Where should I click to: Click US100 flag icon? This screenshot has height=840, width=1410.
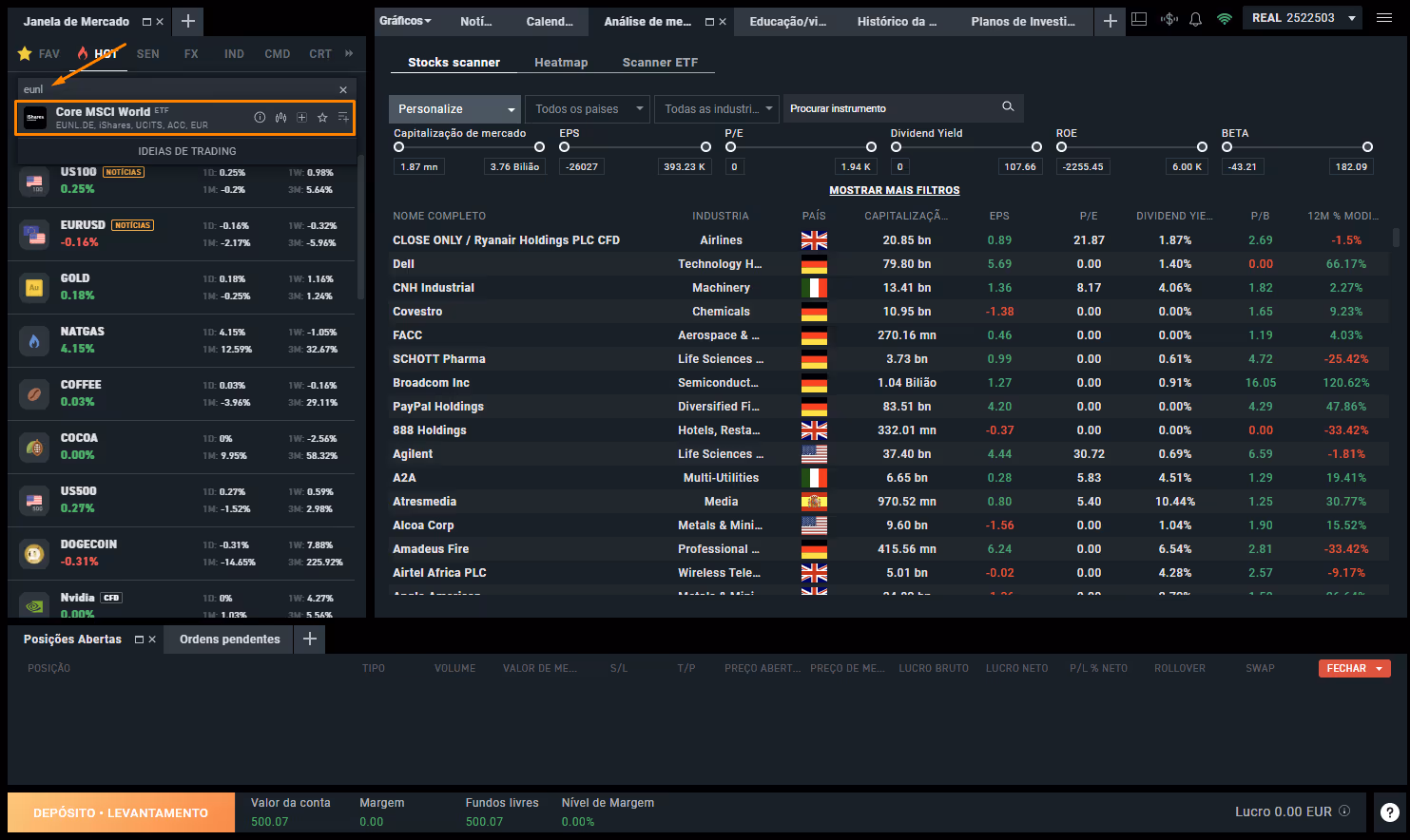35,181
